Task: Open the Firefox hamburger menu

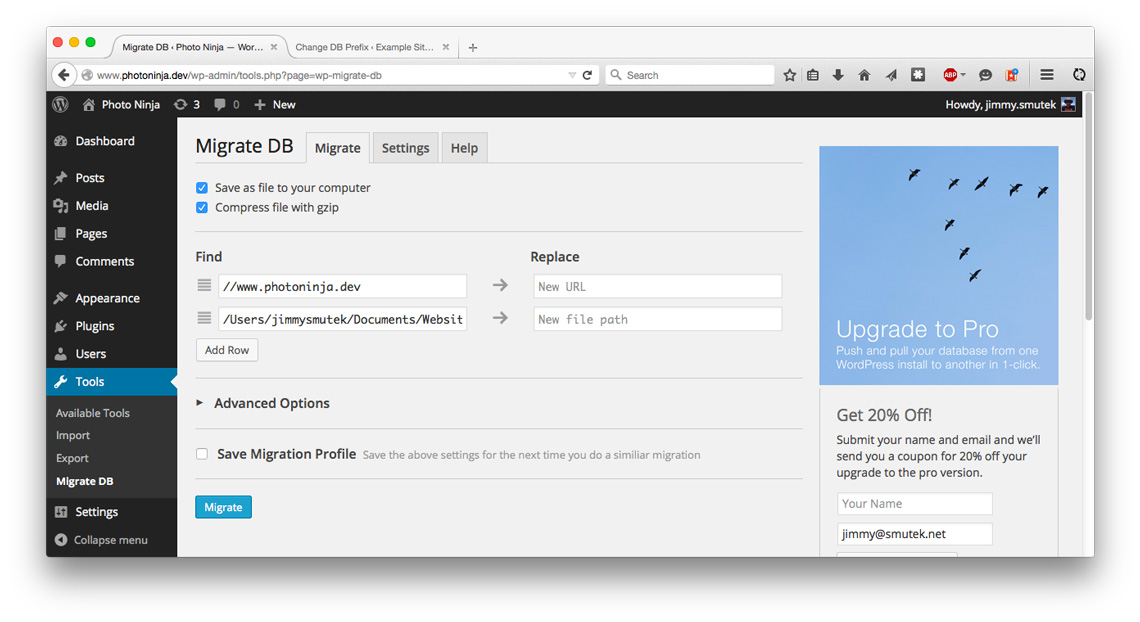Action: (1047, 75)
